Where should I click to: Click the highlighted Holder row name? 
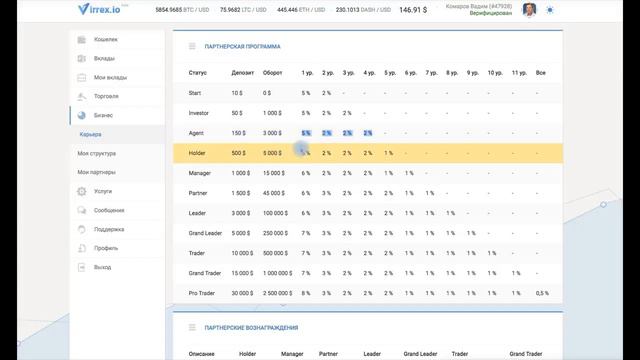pos(197,153)
